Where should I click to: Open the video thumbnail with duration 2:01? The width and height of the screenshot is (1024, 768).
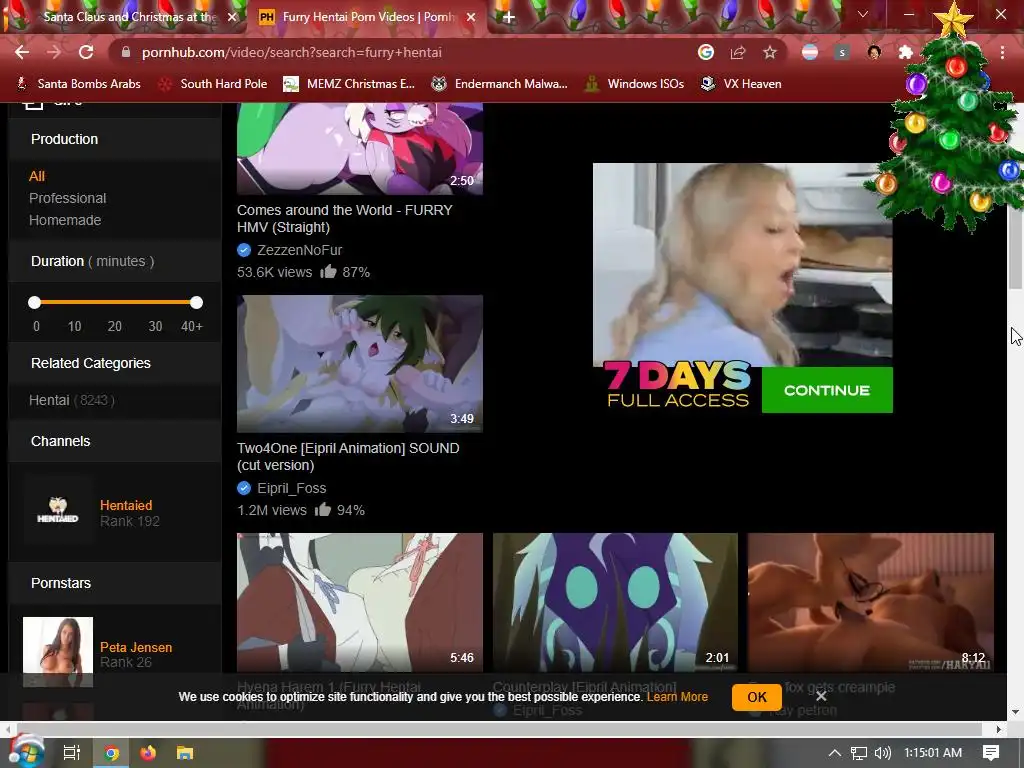pyautogui.click(x=615, y=602)
